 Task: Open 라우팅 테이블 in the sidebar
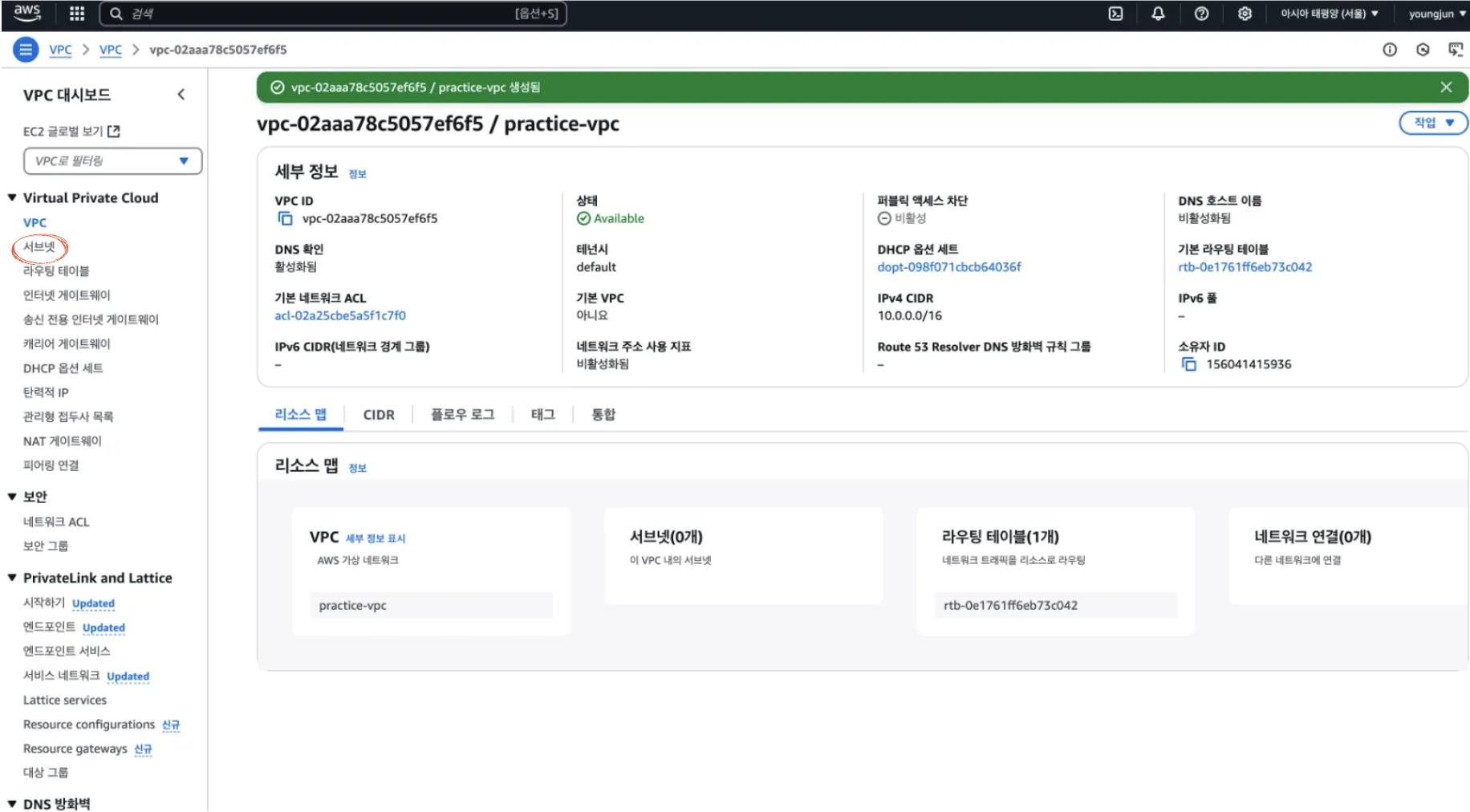(x=56, y=271)
